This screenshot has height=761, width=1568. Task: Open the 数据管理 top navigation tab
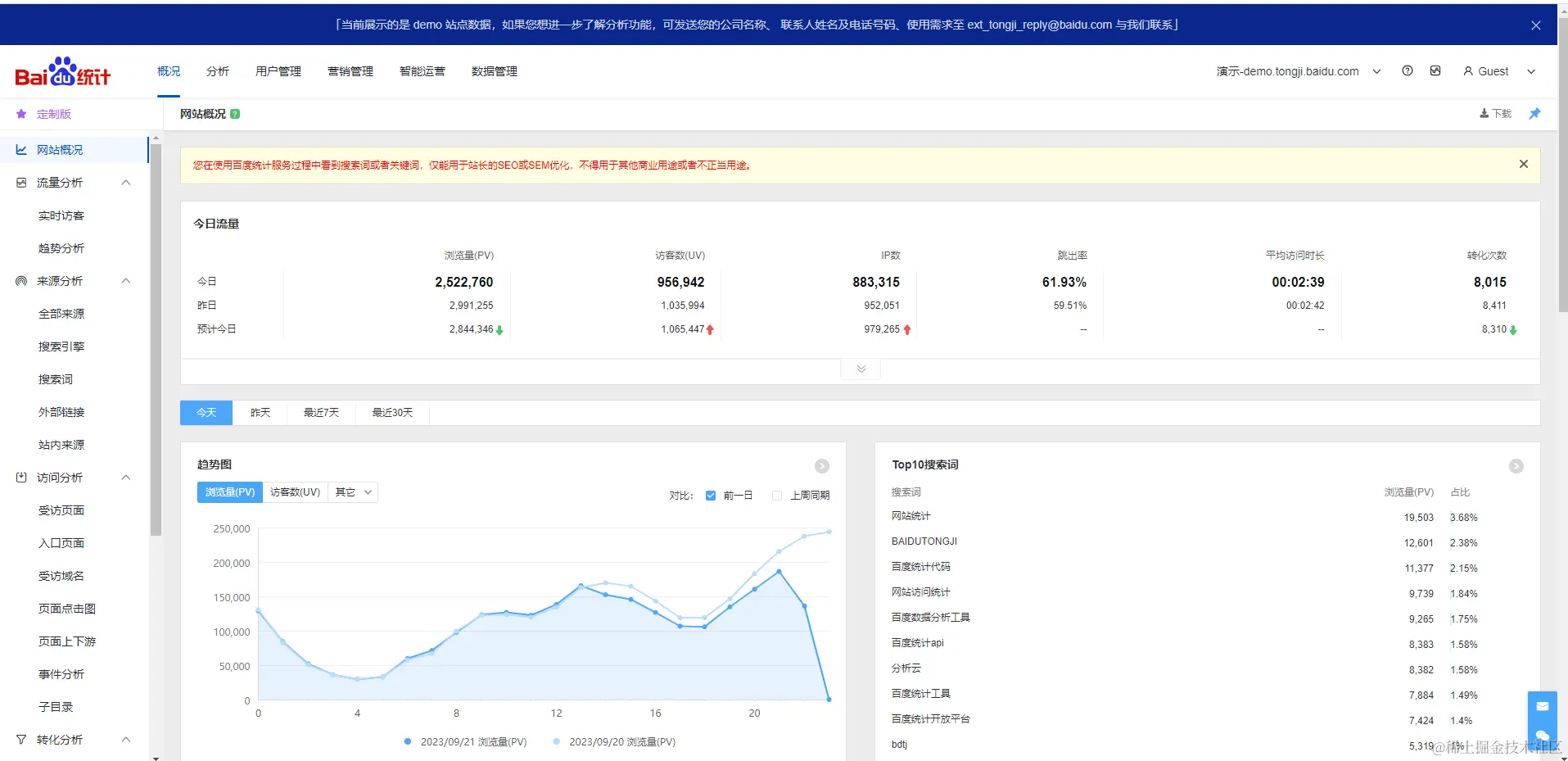click(495, 71)
